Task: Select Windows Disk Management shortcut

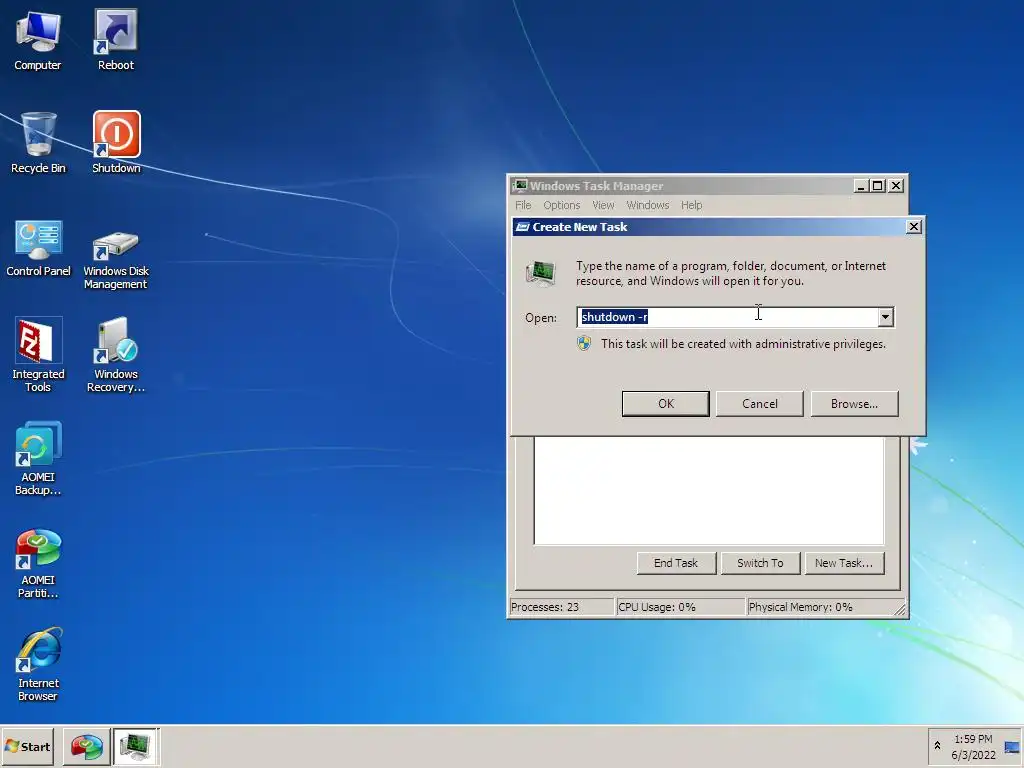Action: click(116, 259)
